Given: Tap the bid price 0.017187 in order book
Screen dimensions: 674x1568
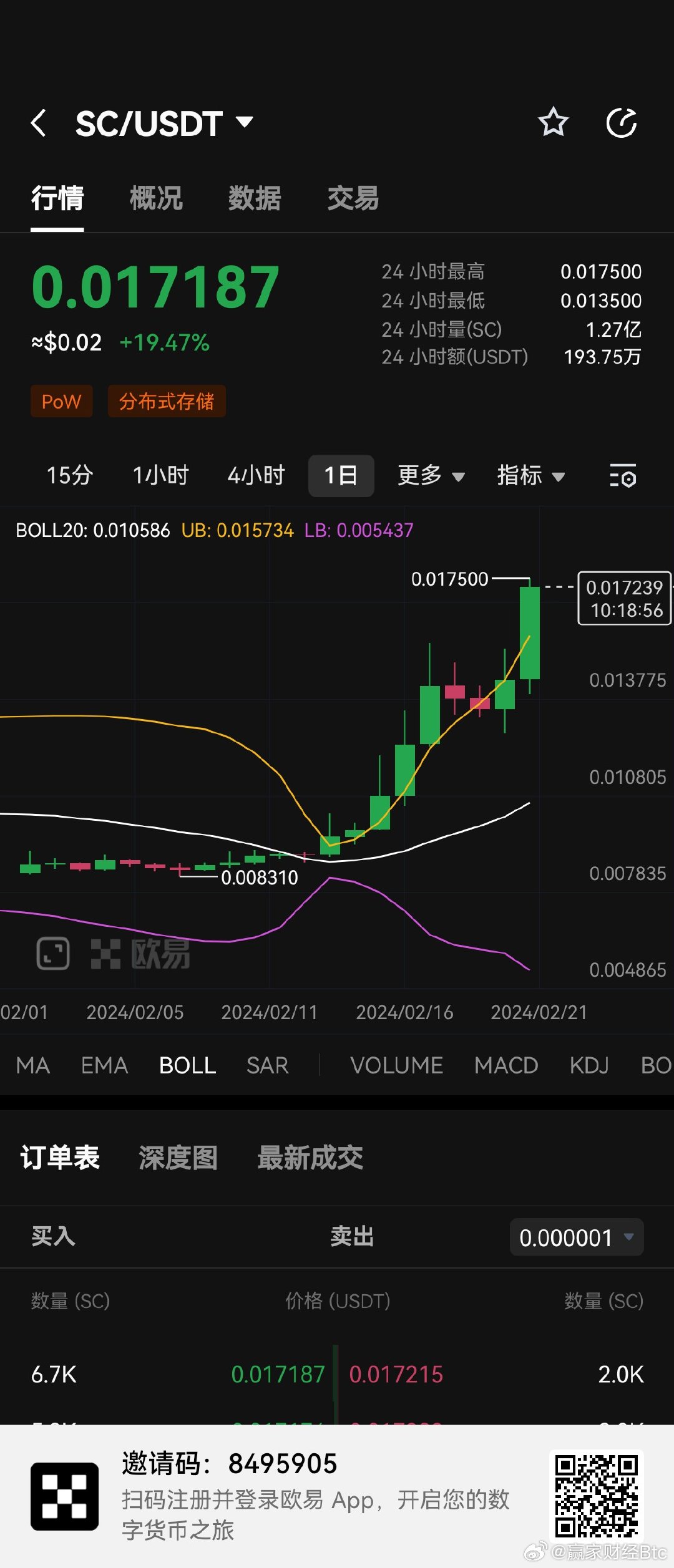Looking at the screenshot, I should point(278,1374).
